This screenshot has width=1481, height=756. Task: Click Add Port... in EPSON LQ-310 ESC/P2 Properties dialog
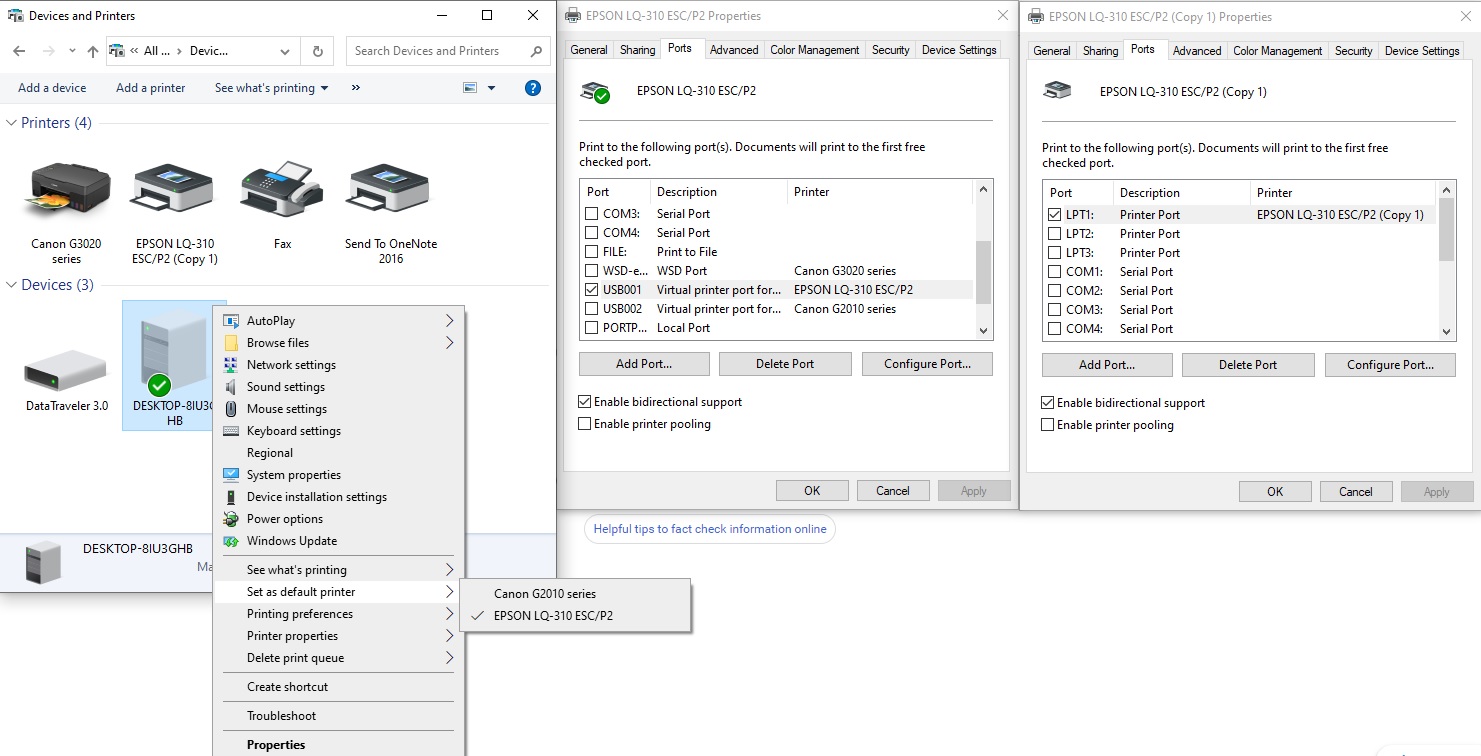point(644,364)
